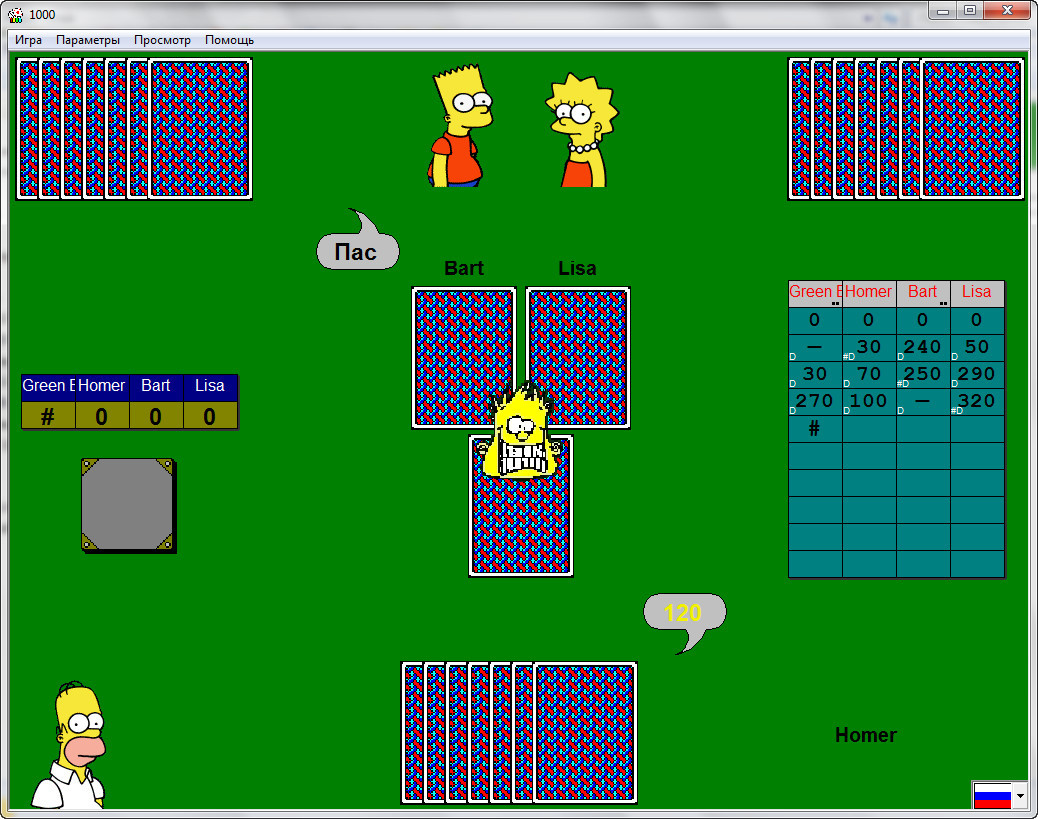The width and height of the screenshot is (1038, 819).
Task: Click Green E header in left scoreboard
Action: pos(48,386)
